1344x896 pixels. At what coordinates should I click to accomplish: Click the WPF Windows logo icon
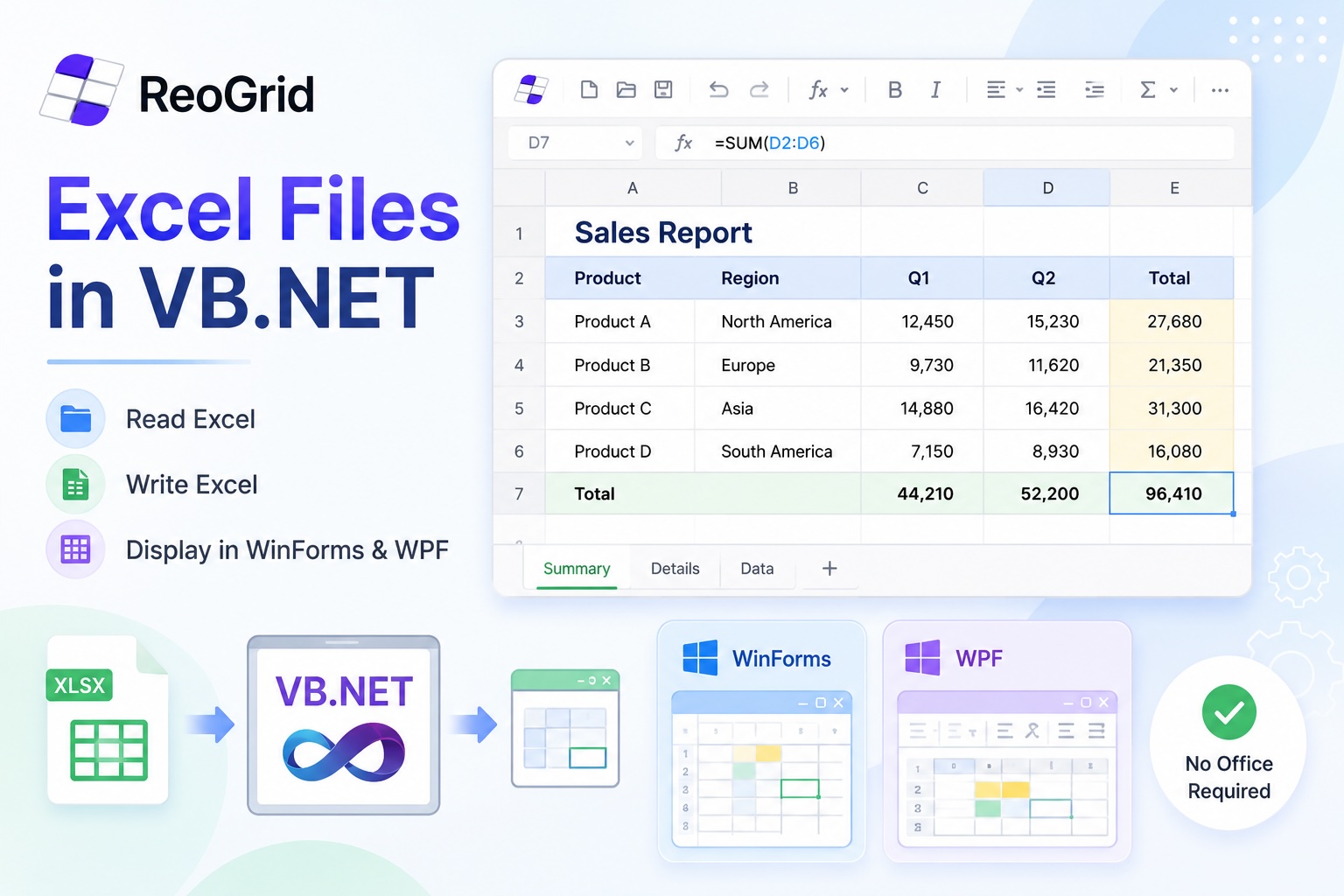tap(922, 657)
